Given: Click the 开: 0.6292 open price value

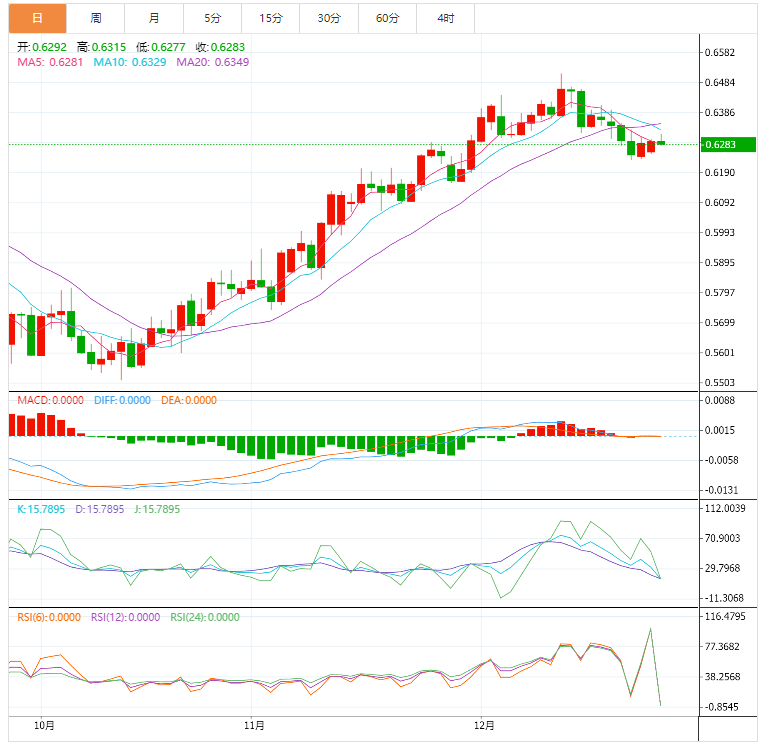Looking at the screenshot, I should tap(42, 47).
